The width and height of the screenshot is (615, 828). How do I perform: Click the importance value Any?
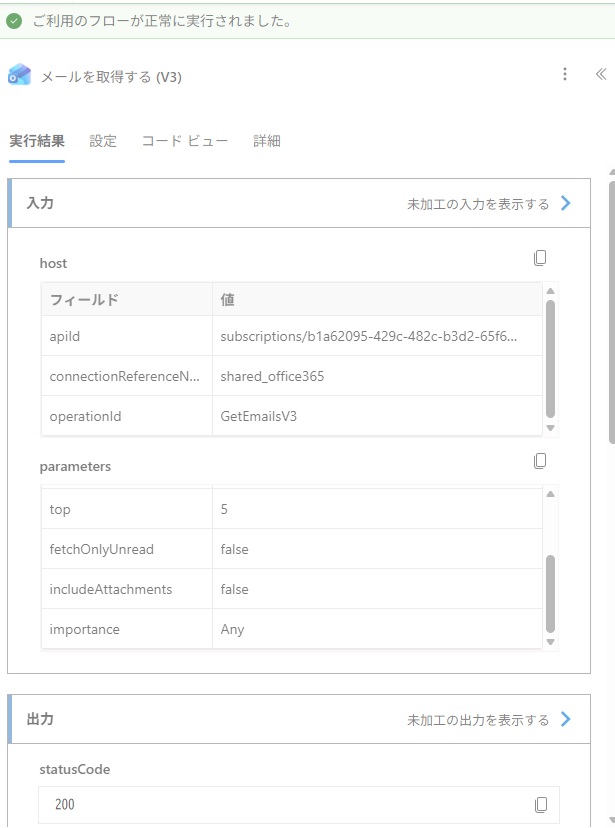[232, 629]
